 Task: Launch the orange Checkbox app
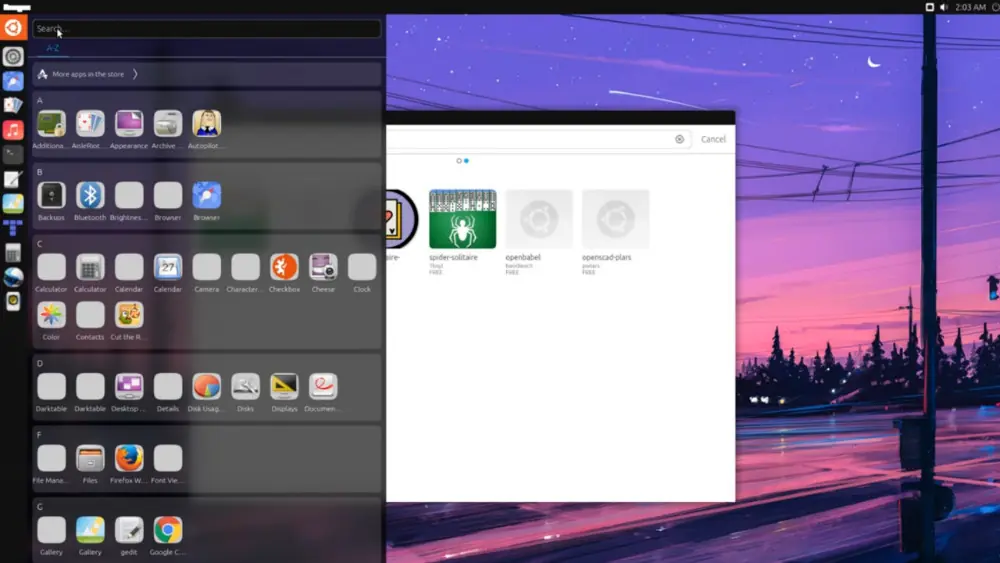pyautogui.click(x=284, y=267)
